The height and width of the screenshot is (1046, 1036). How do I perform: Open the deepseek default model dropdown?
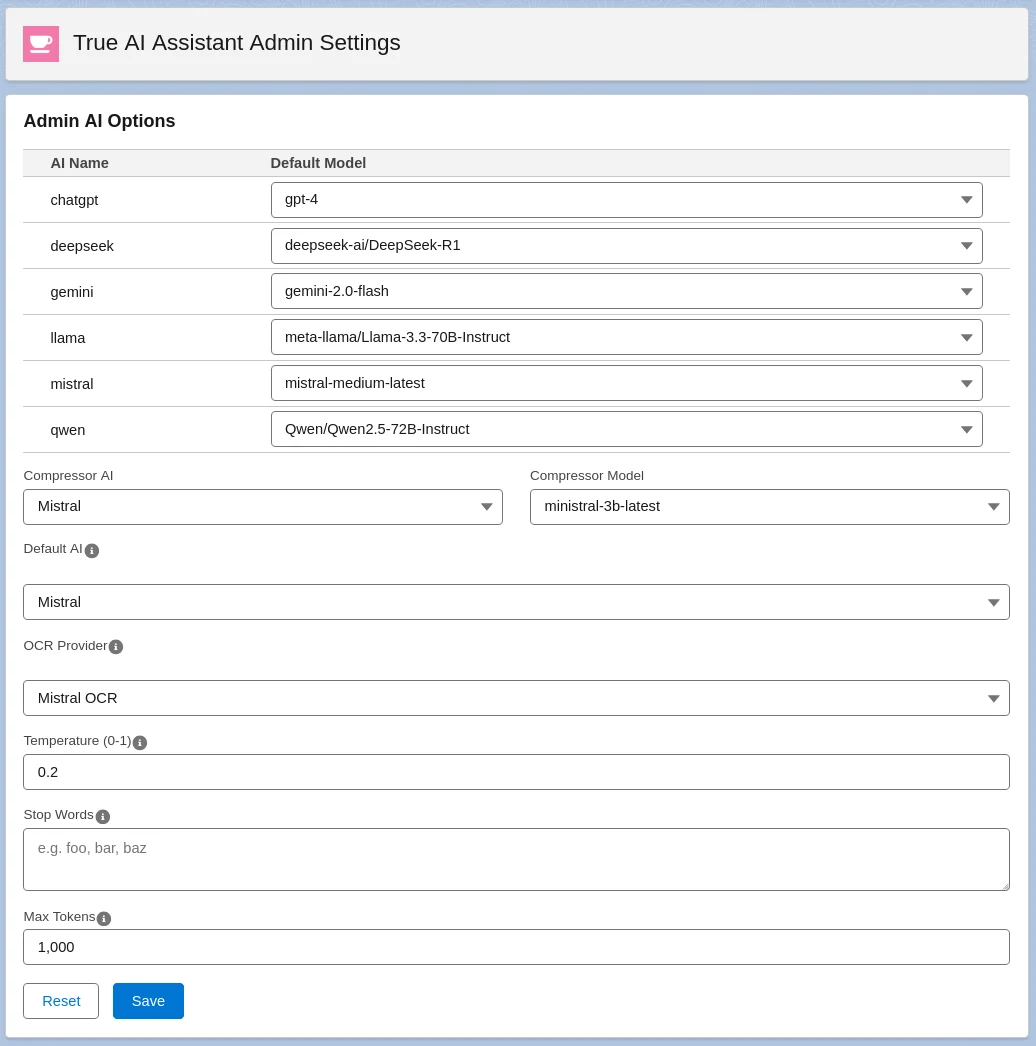click(626, 246)
